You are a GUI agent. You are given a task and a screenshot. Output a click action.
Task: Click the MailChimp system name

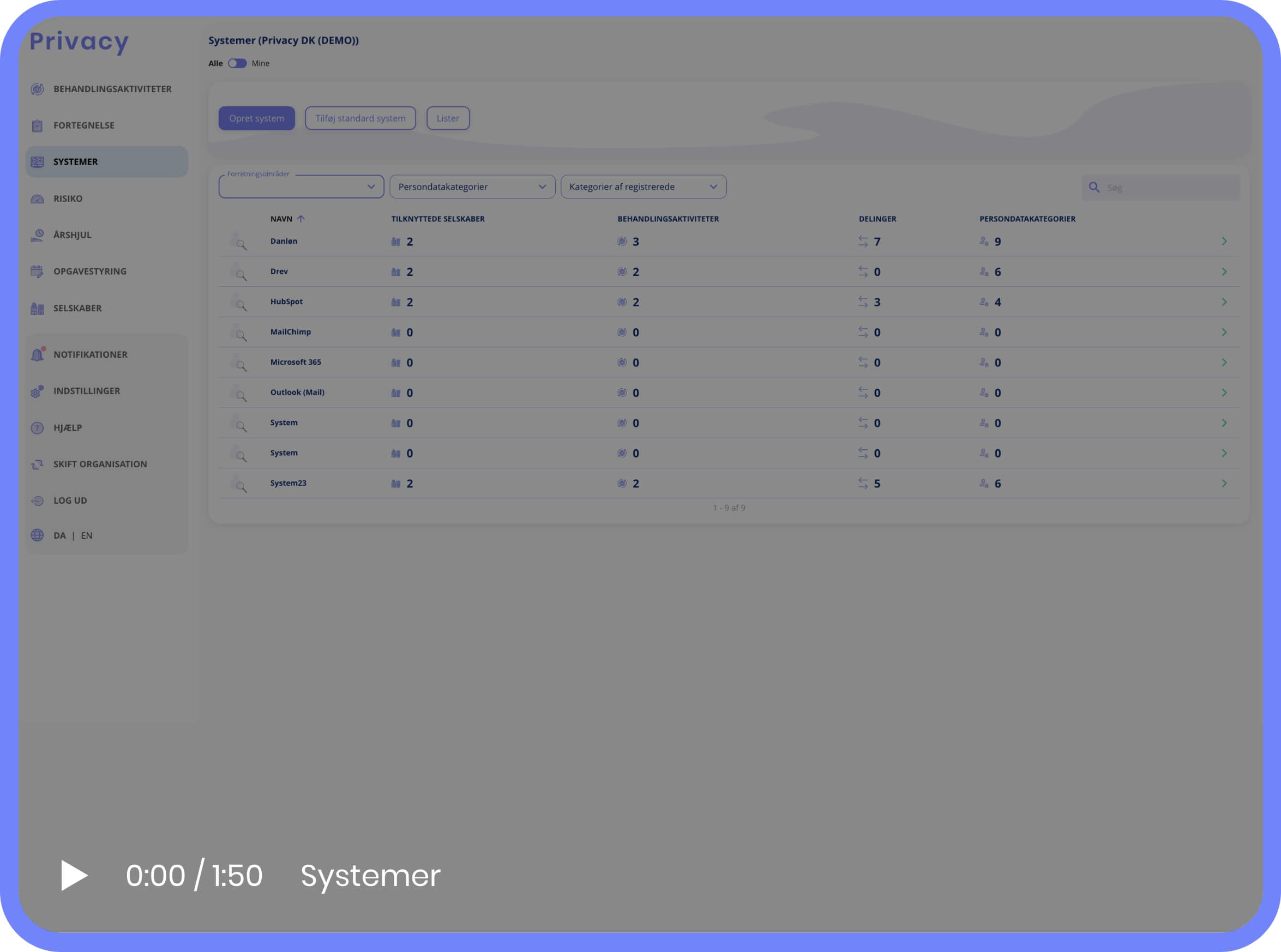point(291,332)
